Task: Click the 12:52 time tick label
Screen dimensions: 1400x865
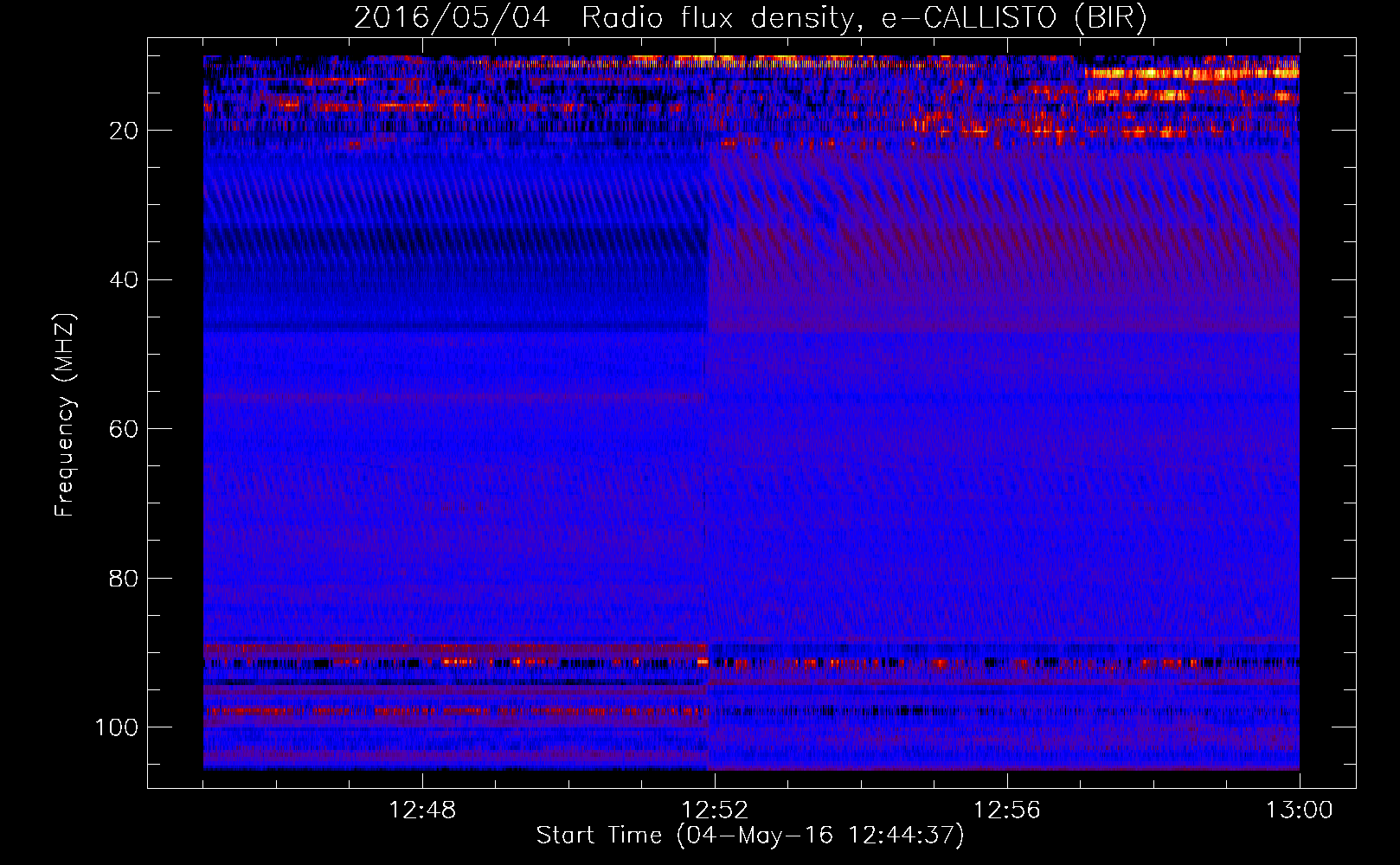Action: (x=715, y=811)
